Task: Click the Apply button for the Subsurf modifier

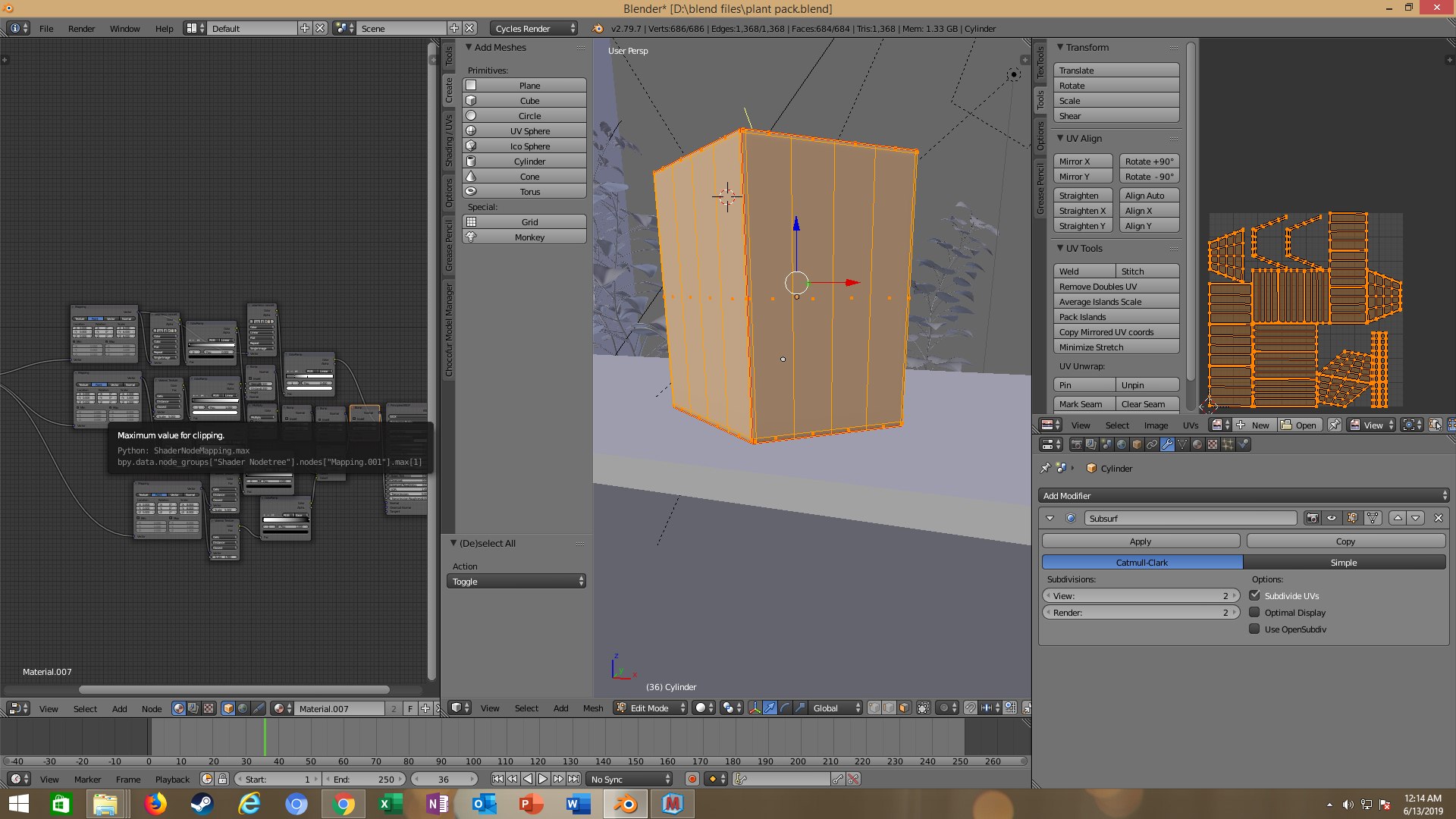Action: 1140,541
